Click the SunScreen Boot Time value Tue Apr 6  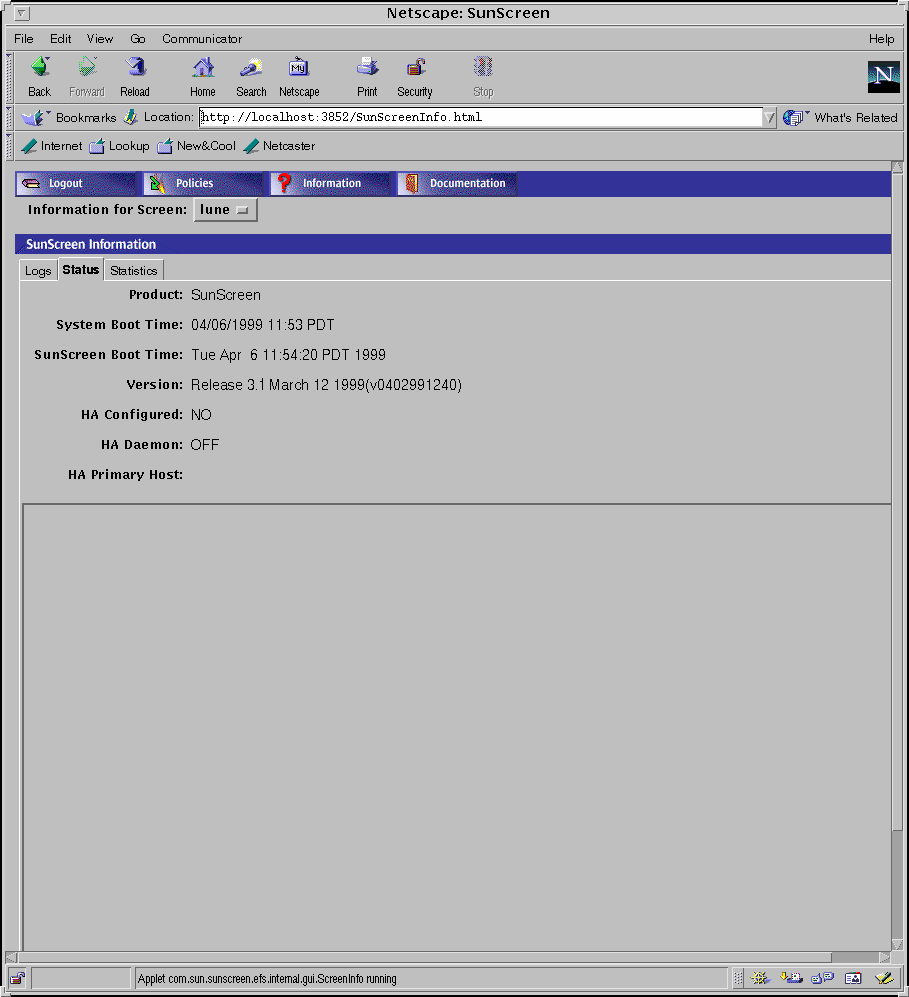[x=288, y=355]
